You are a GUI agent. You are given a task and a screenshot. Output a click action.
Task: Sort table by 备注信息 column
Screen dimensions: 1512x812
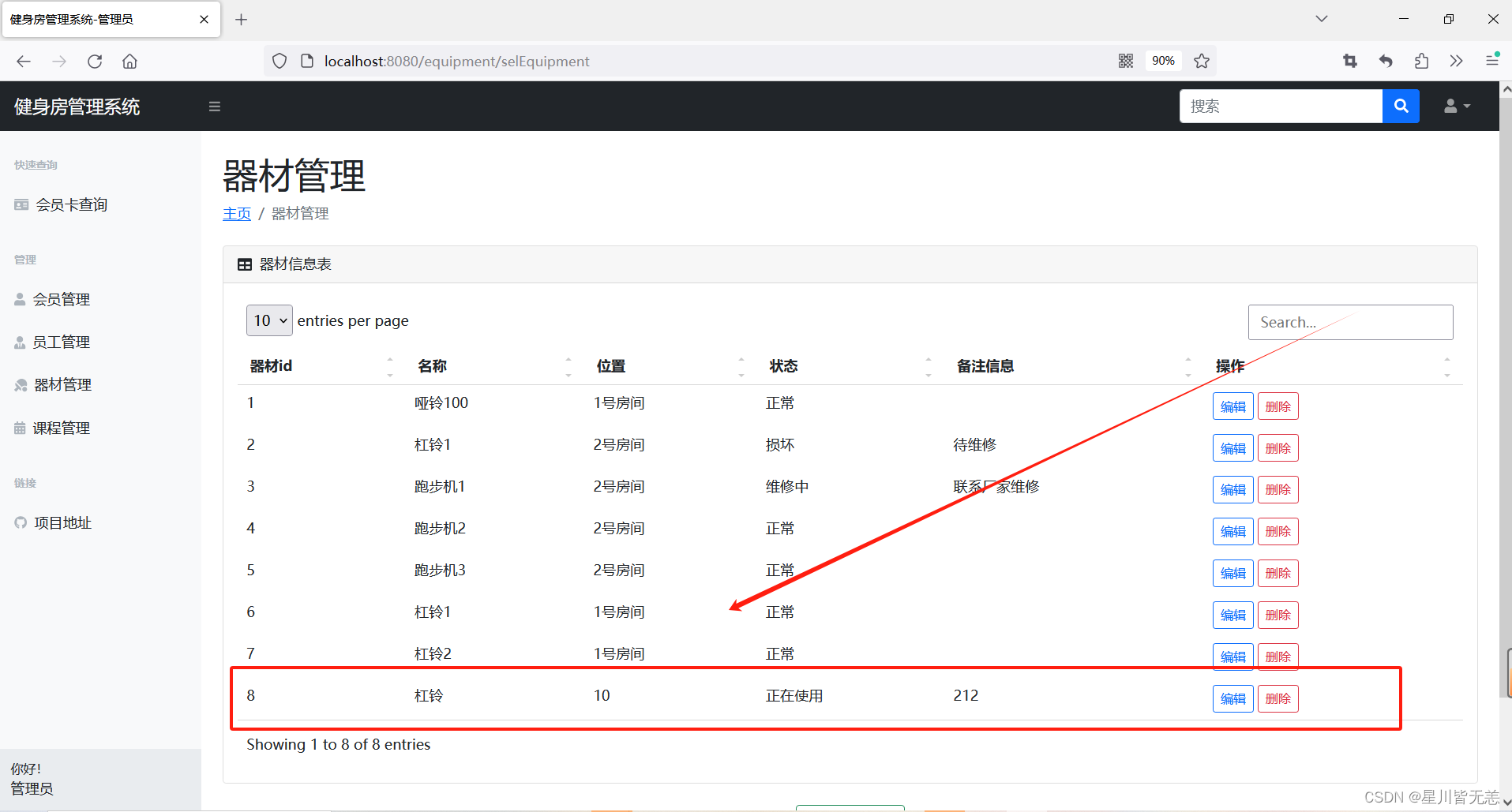[1073, 366]
